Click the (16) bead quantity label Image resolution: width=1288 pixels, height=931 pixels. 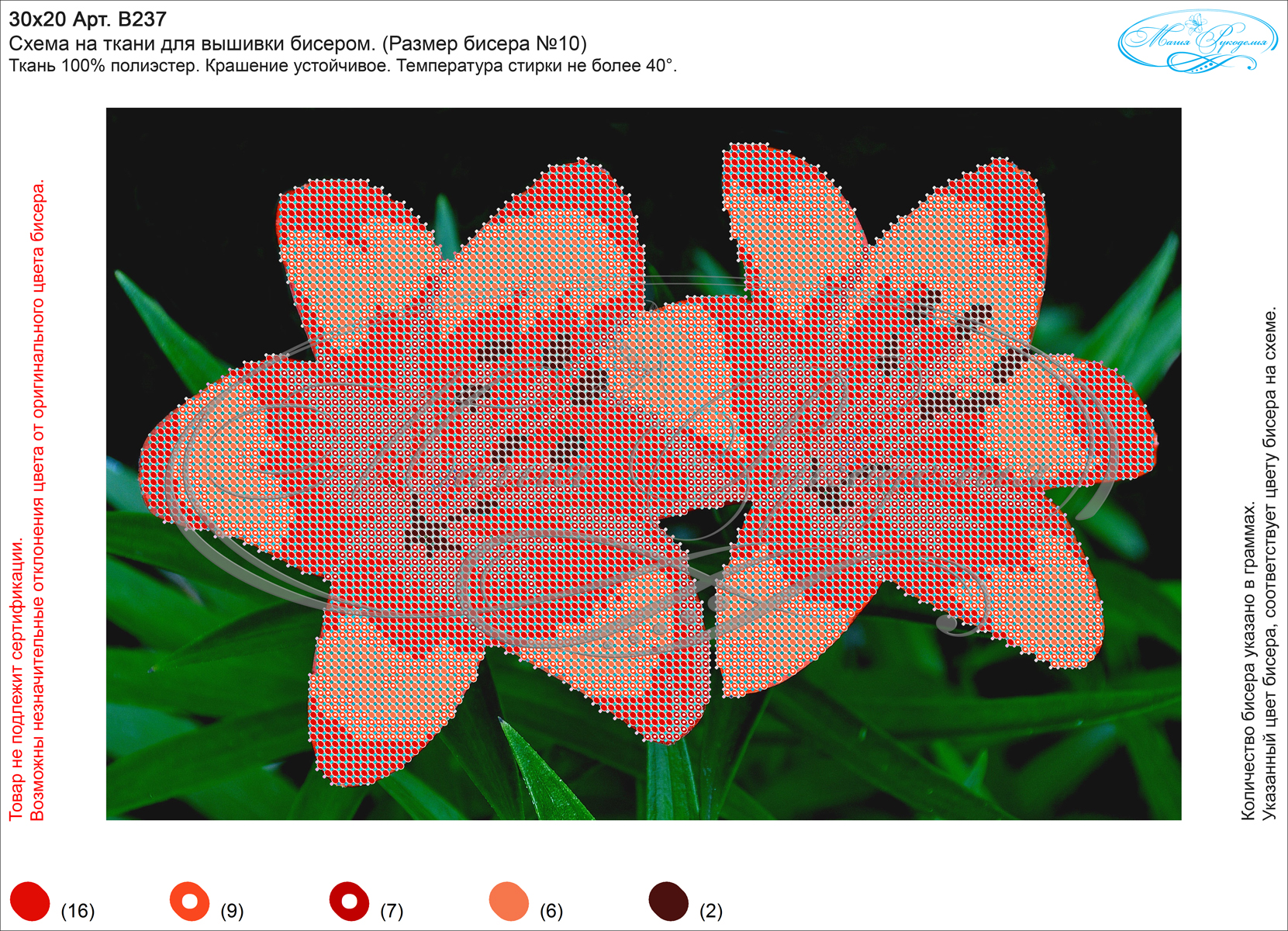tap(78, 910)
